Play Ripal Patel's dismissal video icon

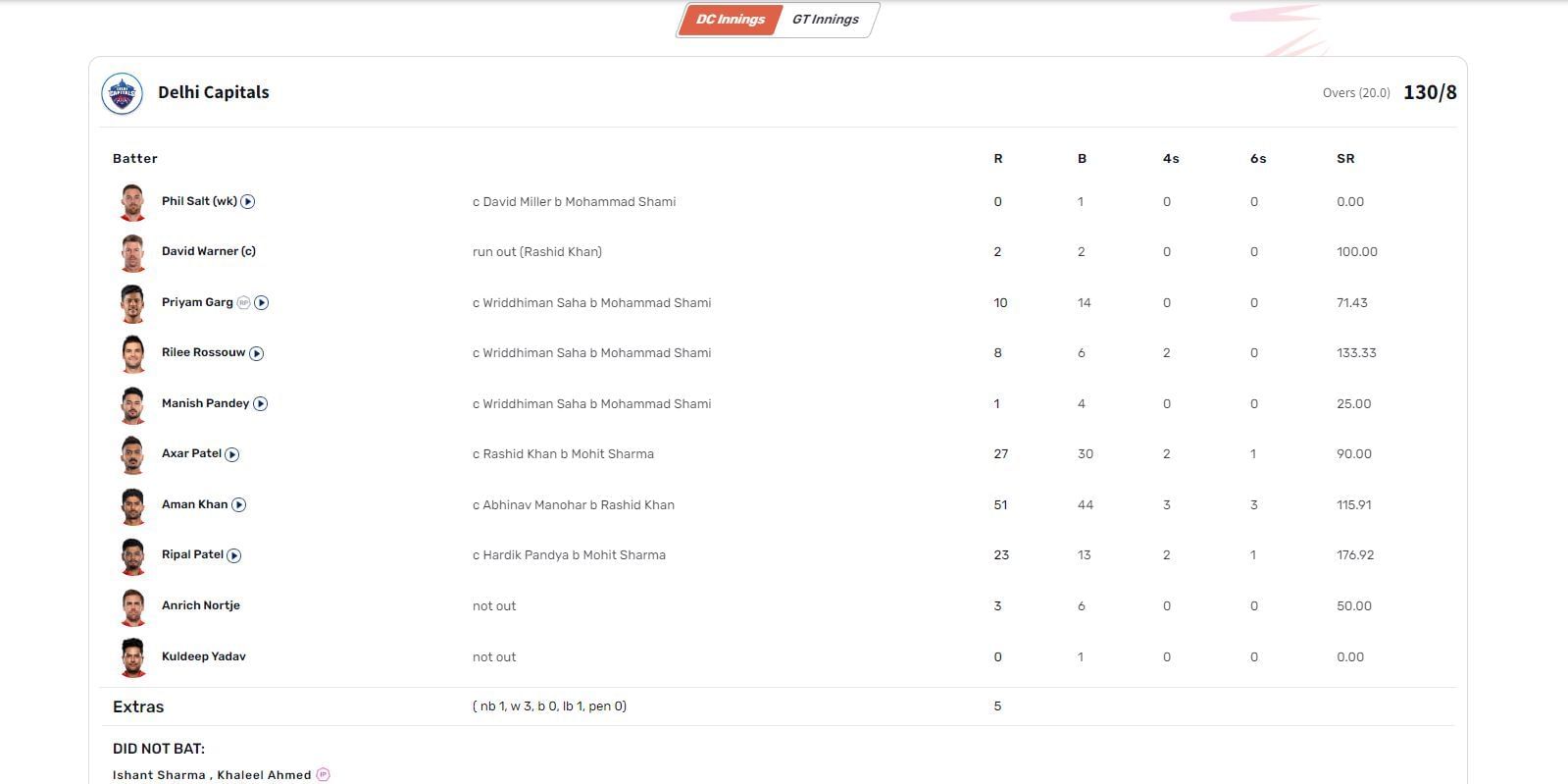(234, 555)
